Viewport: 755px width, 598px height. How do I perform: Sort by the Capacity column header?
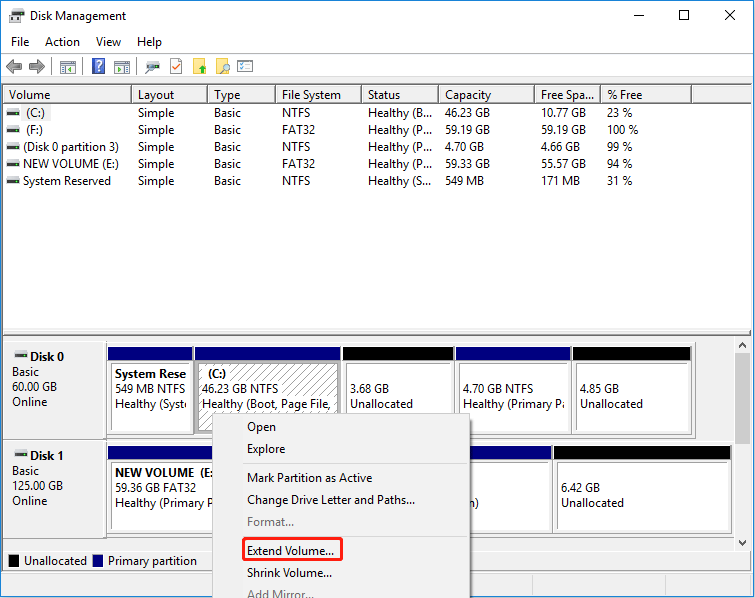click(487, 95)
